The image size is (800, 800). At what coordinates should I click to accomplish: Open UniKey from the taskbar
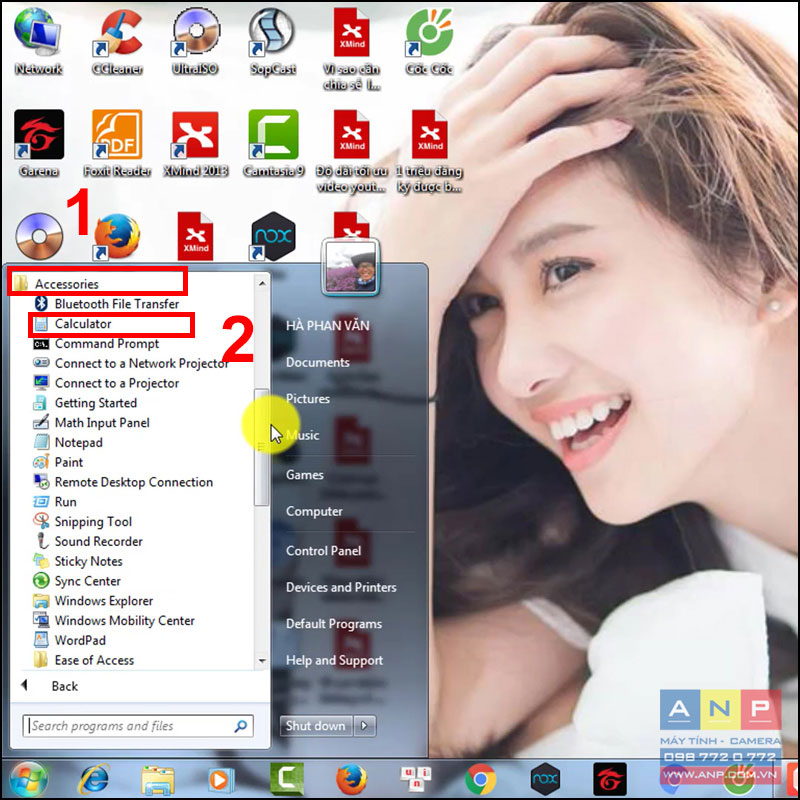click(x=415, y=779)
